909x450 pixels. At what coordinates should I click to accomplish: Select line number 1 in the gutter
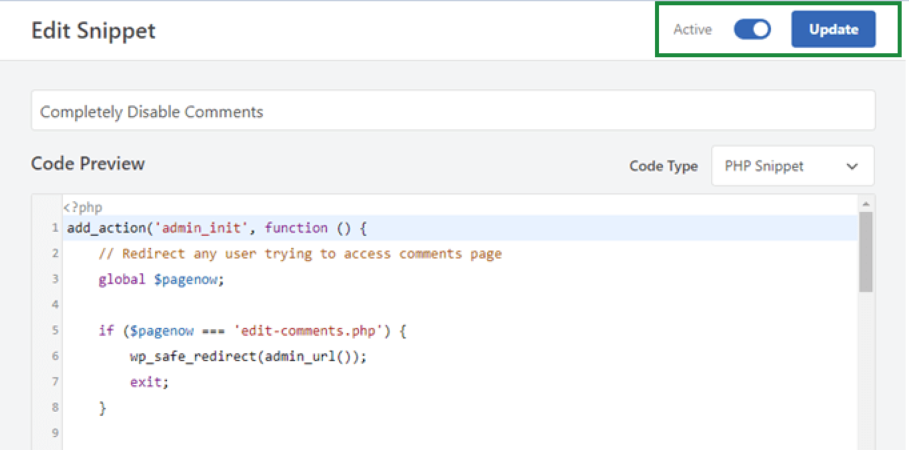tap(54, 229)
